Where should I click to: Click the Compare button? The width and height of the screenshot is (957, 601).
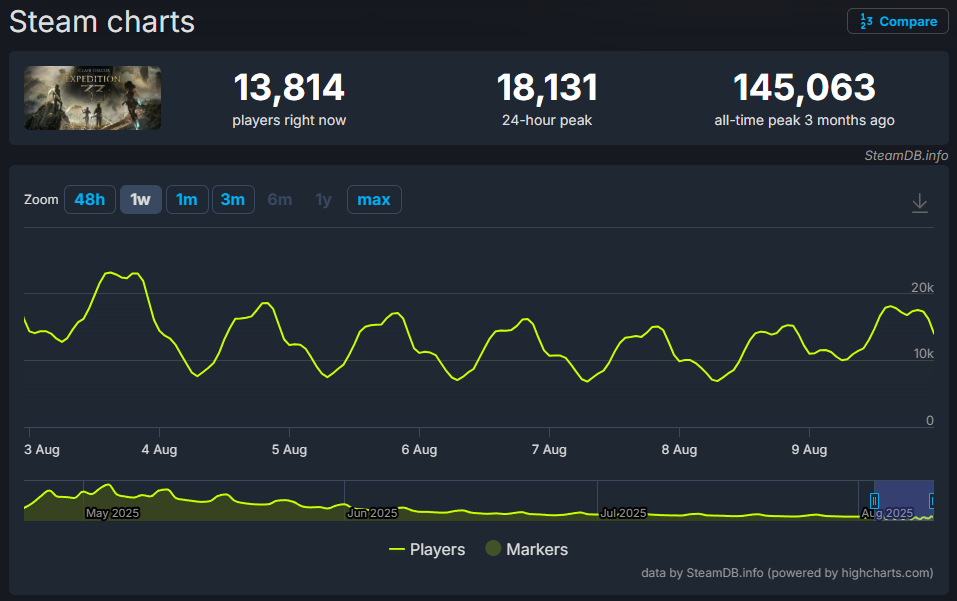tap(897, 21)
